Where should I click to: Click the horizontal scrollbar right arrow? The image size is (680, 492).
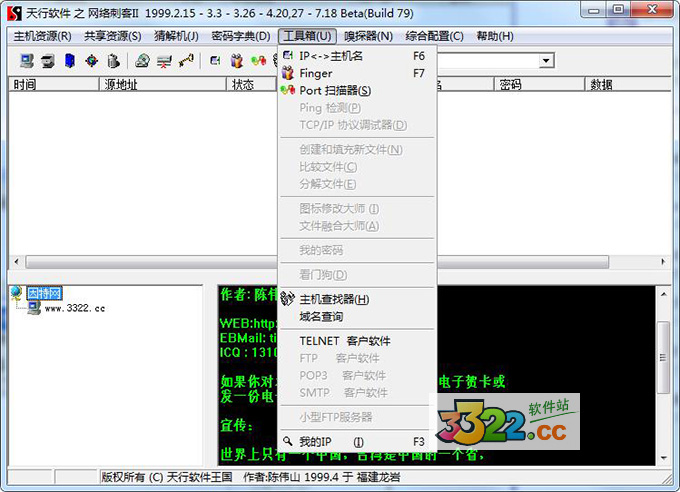coord(663,262)
